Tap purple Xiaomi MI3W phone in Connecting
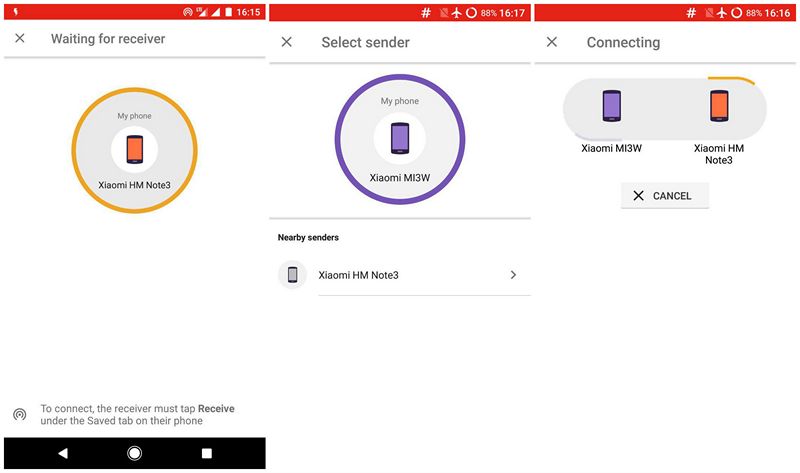Viewport: 800px width, 473px height. tap(612, 106)
